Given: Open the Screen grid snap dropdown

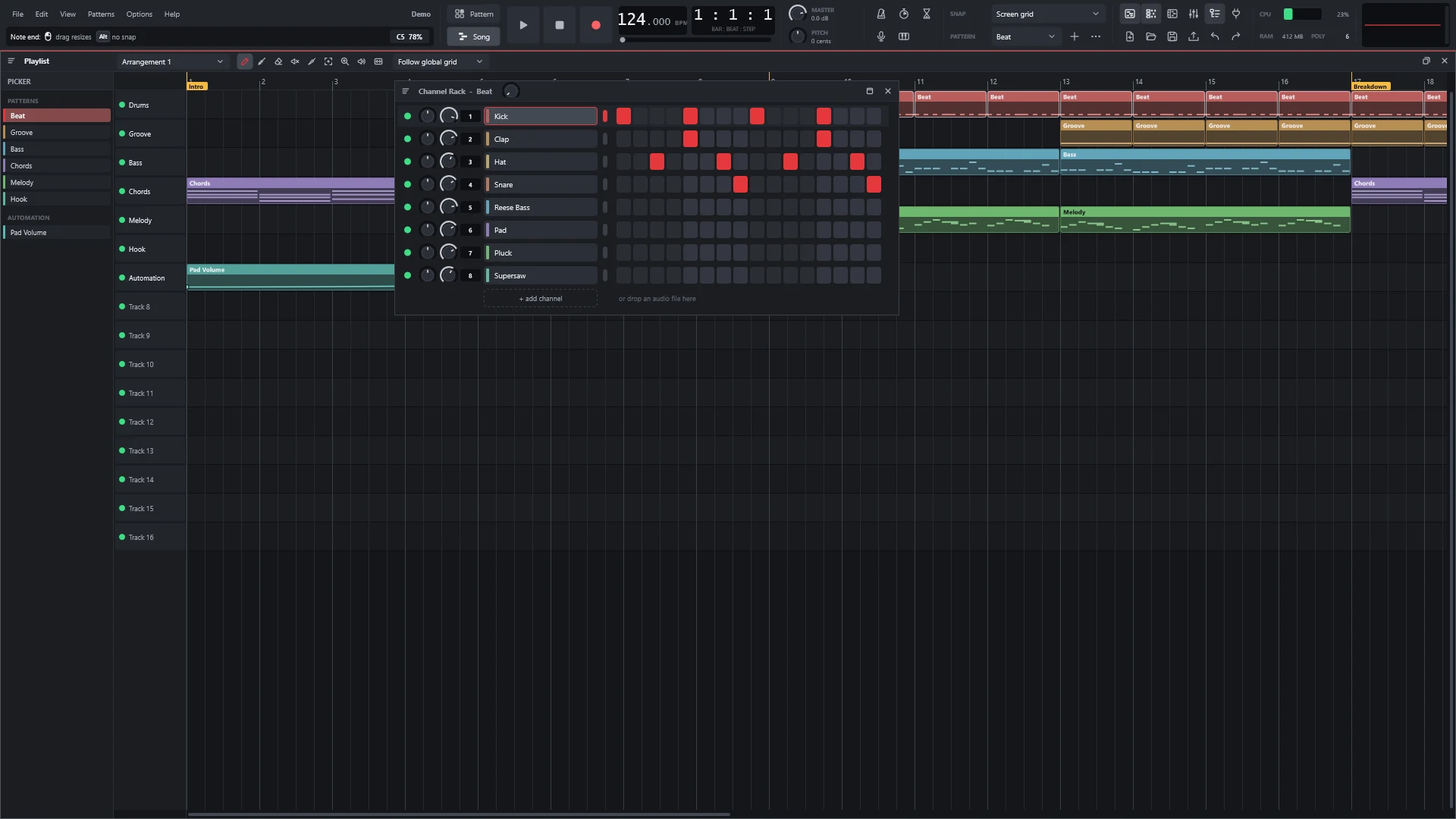Looking at the screenshot, I should (x=1047, y=14).
